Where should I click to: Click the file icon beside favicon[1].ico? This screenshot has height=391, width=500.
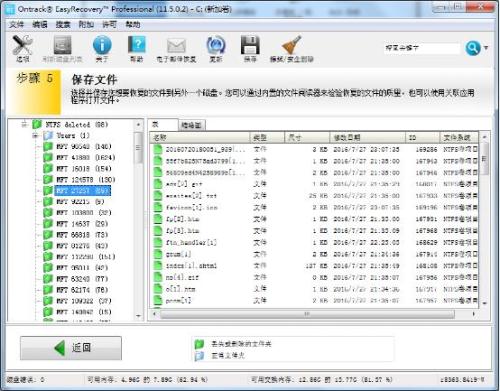(158, 207)
